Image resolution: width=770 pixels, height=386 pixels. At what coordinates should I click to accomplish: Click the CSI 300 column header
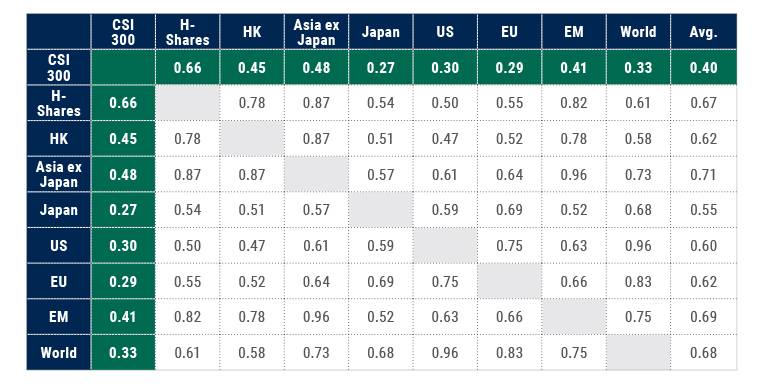[x=123, y=32]
